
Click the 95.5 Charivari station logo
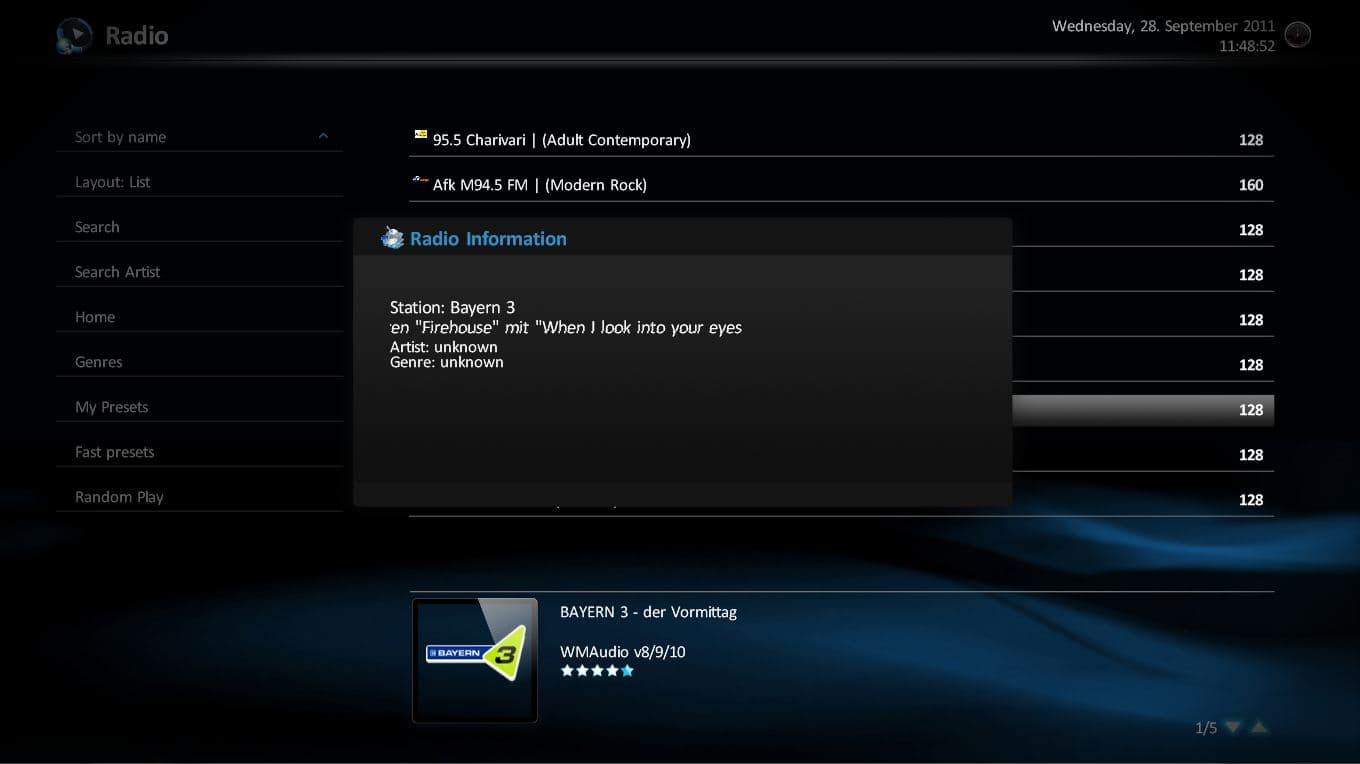pyautogui.click(x=421, y=134)
